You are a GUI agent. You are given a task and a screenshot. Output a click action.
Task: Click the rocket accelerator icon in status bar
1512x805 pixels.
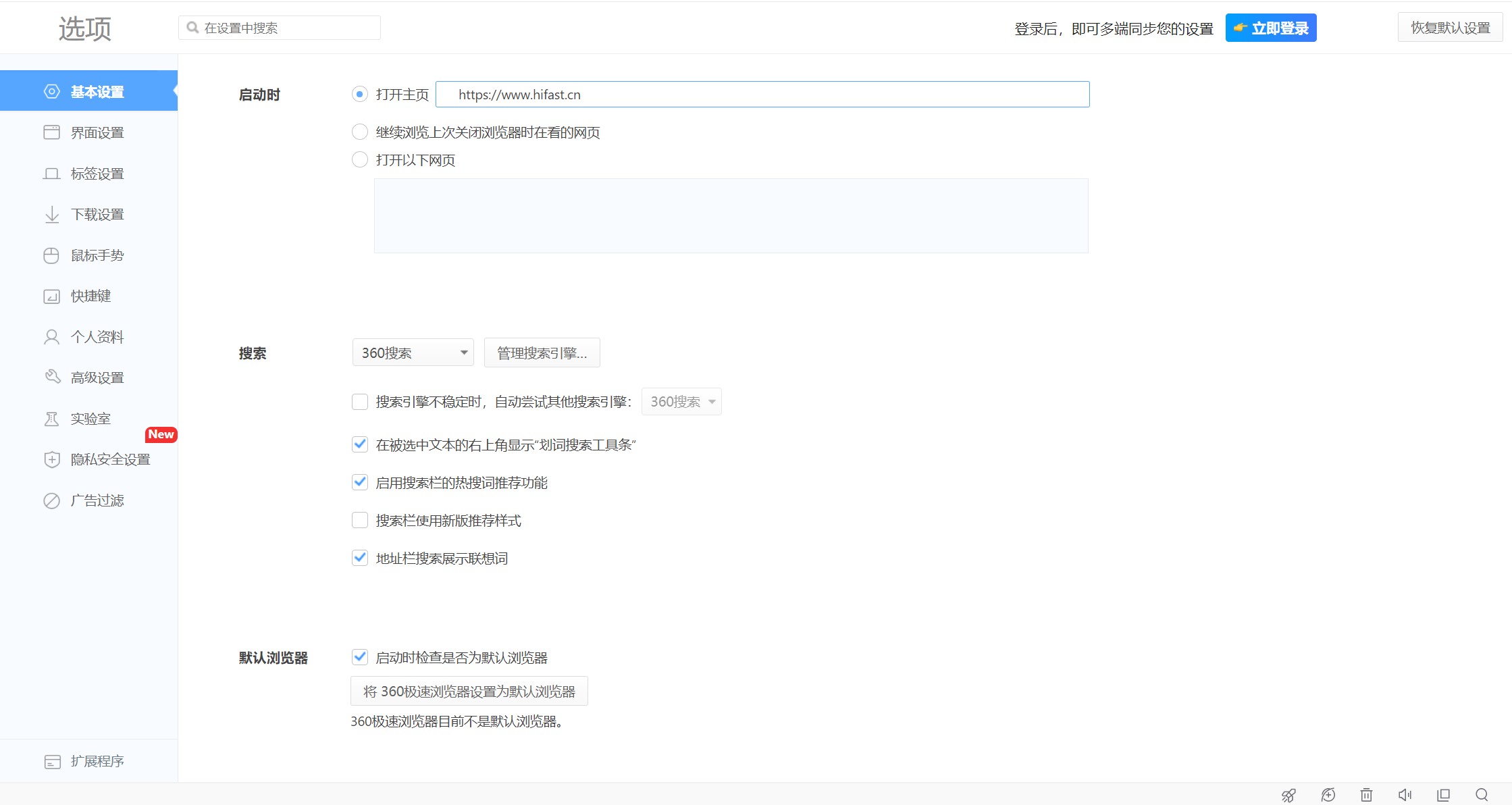1288,795
